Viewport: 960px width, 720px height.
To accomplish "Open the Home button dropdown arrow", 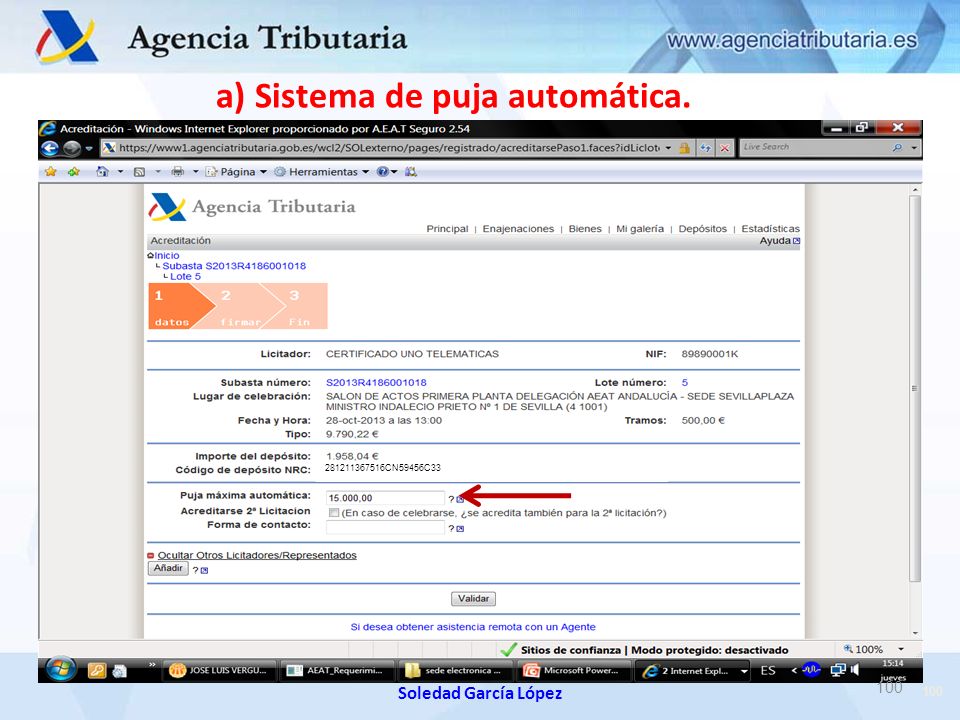I will pyautogui.click(x=120, y=171).
